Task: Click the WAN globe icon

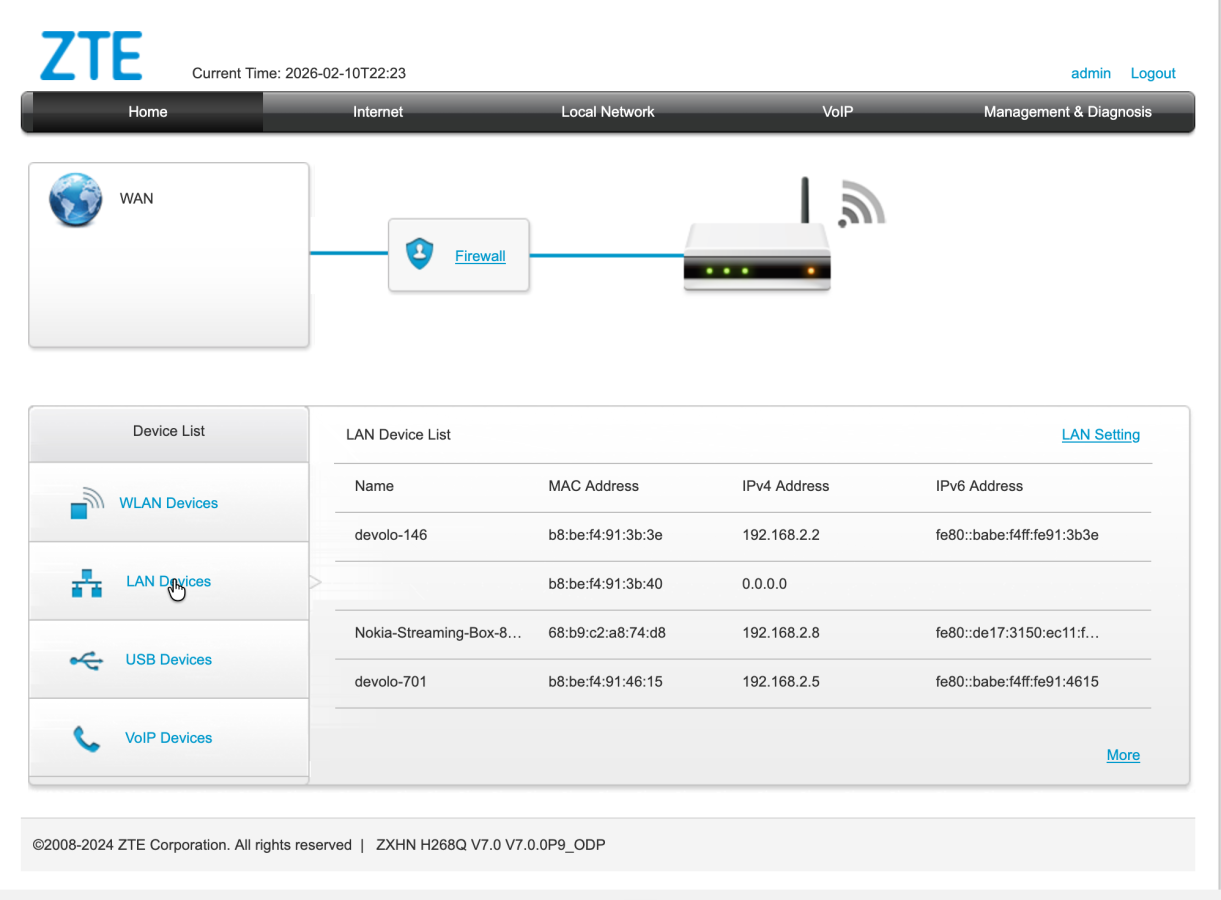Action: pos(75,199)
